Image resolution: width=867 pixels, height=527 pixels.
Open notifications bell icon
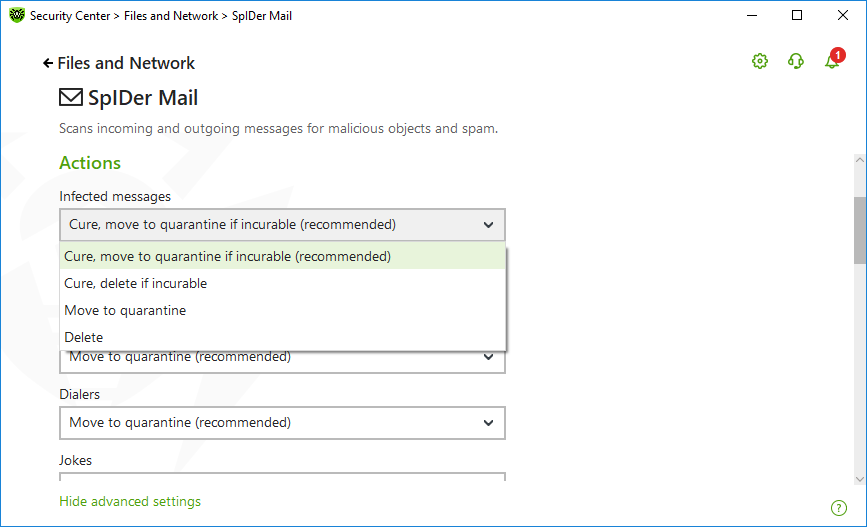tap(831, 62)
